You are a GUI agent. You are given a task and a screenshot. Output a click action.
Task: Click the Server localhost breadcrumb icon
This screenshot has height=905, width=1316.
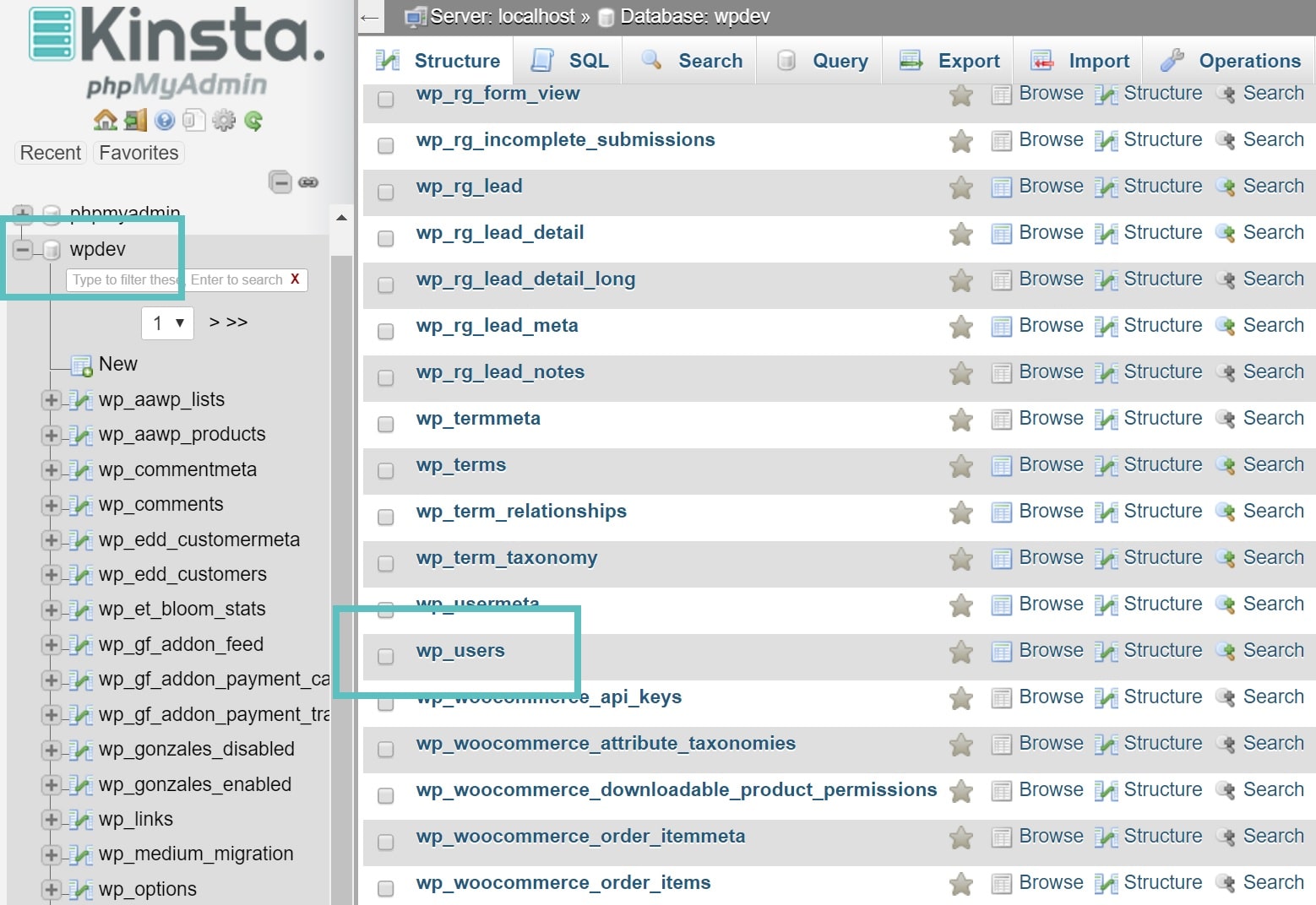coord(415,17)
